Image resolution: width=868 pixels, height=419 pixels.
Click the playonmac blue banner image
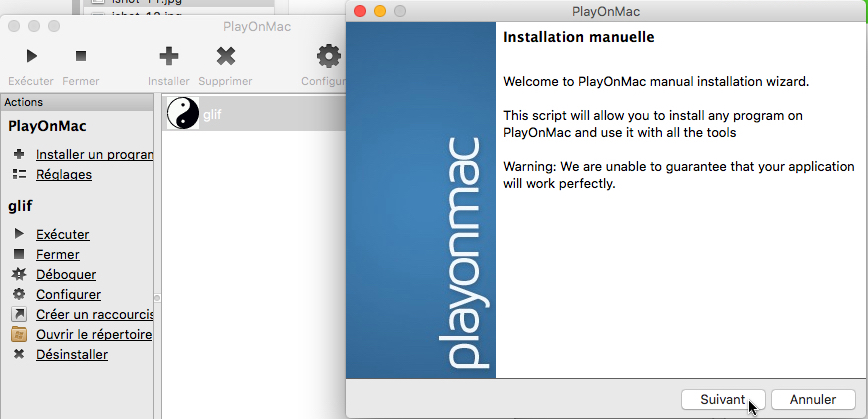pyautogui.click(x=421, y=200)
